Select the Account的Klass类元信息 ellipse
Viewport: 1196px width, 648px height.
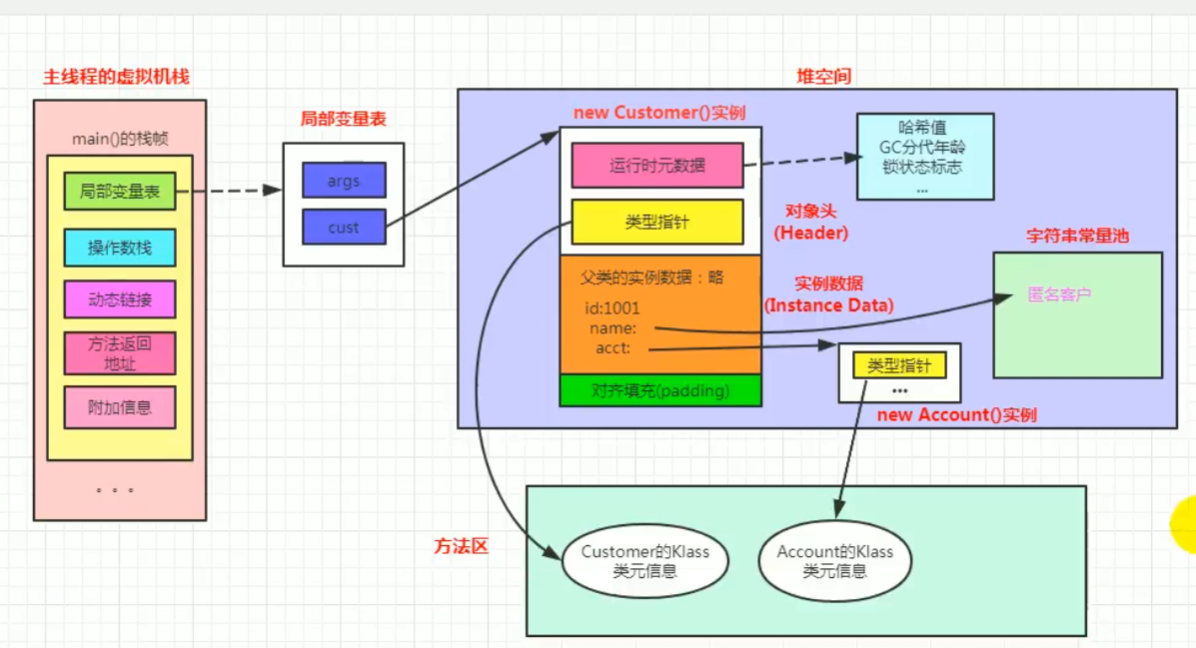pos(835,561)
